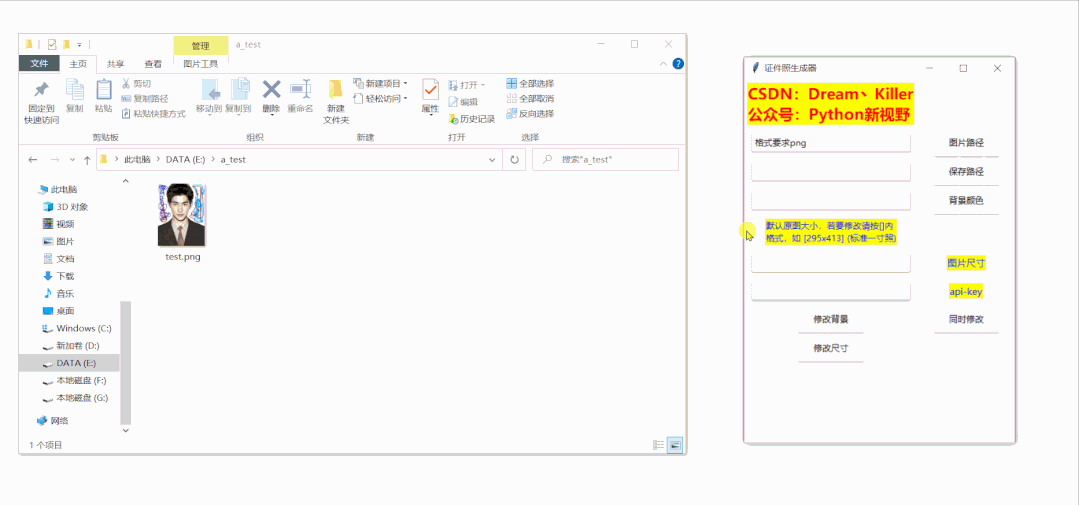Click Paste shortcut (粘贴快捷方式) option
Screen dimensions: 1079x505
click(153, 114)
